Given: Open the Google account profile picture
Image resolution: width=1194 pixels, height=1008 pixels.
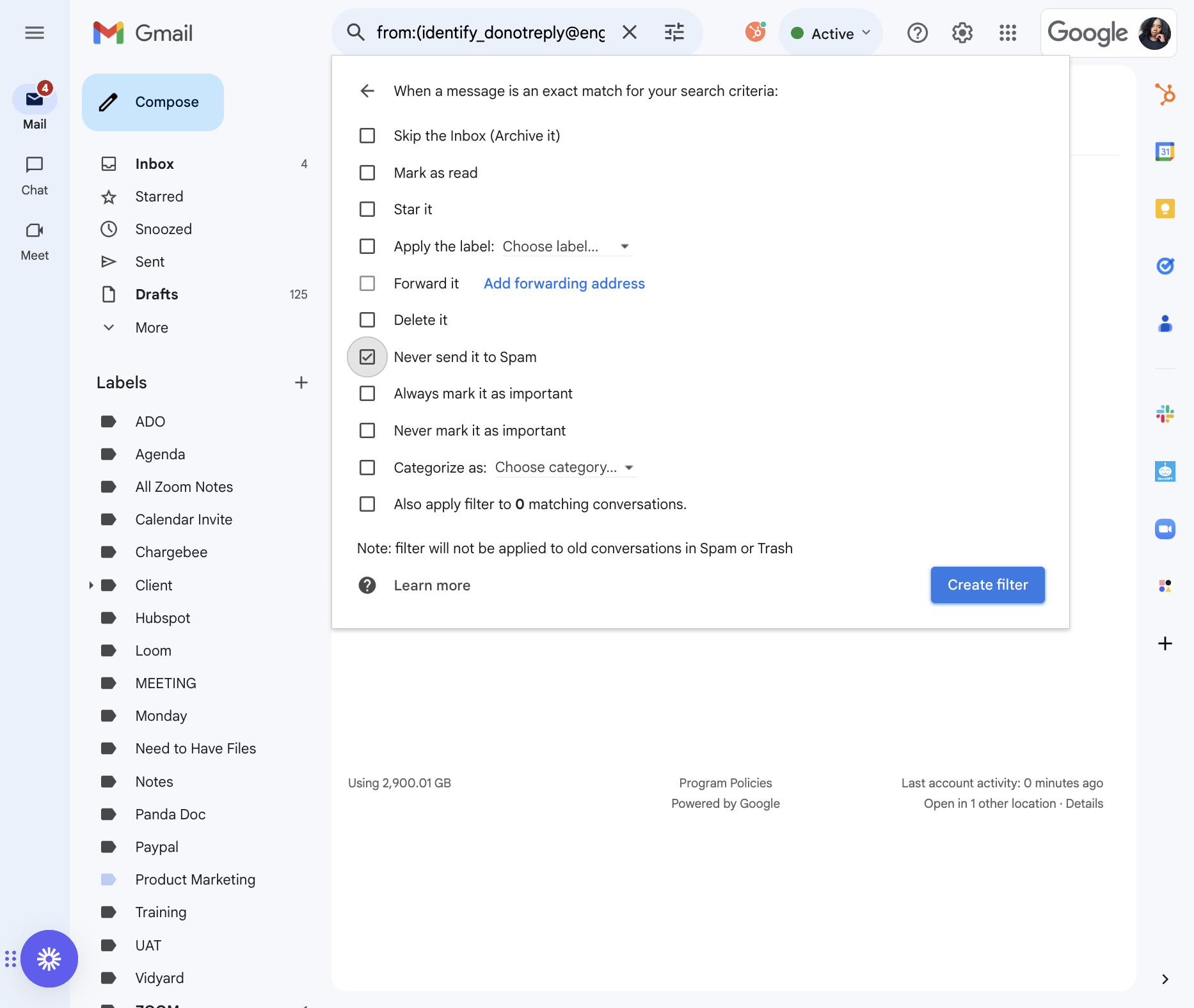Looking at the screenshot, I should [1154, 33].
